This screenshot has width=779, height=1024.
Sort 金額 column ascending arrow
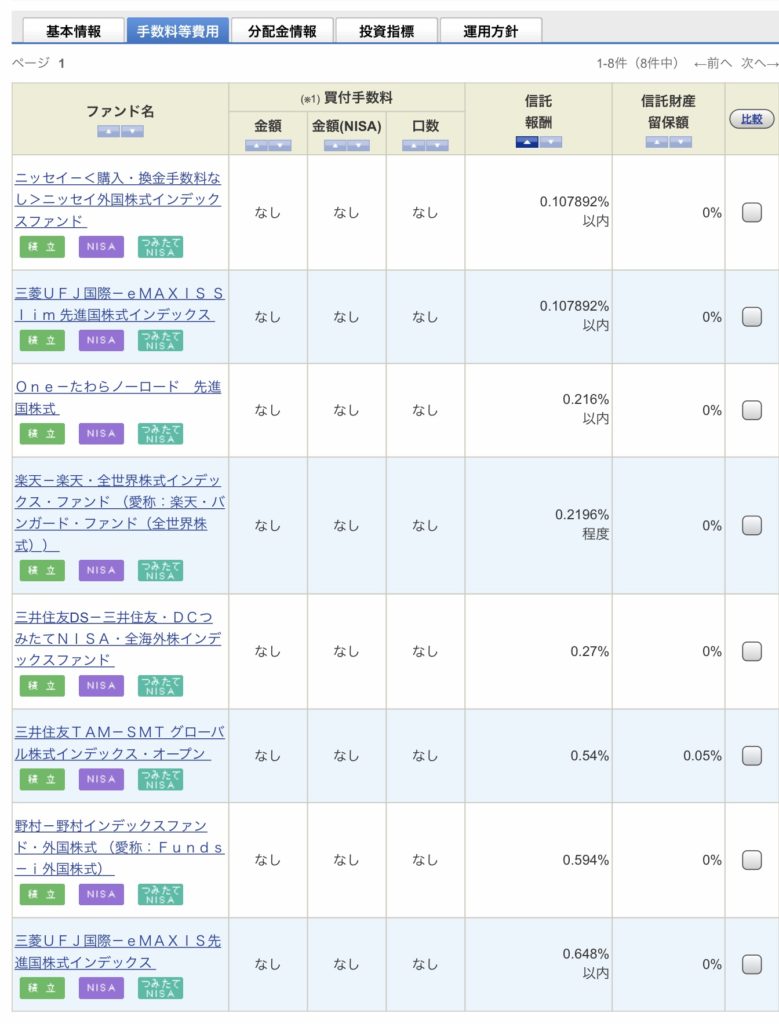(x=256, y=145)
